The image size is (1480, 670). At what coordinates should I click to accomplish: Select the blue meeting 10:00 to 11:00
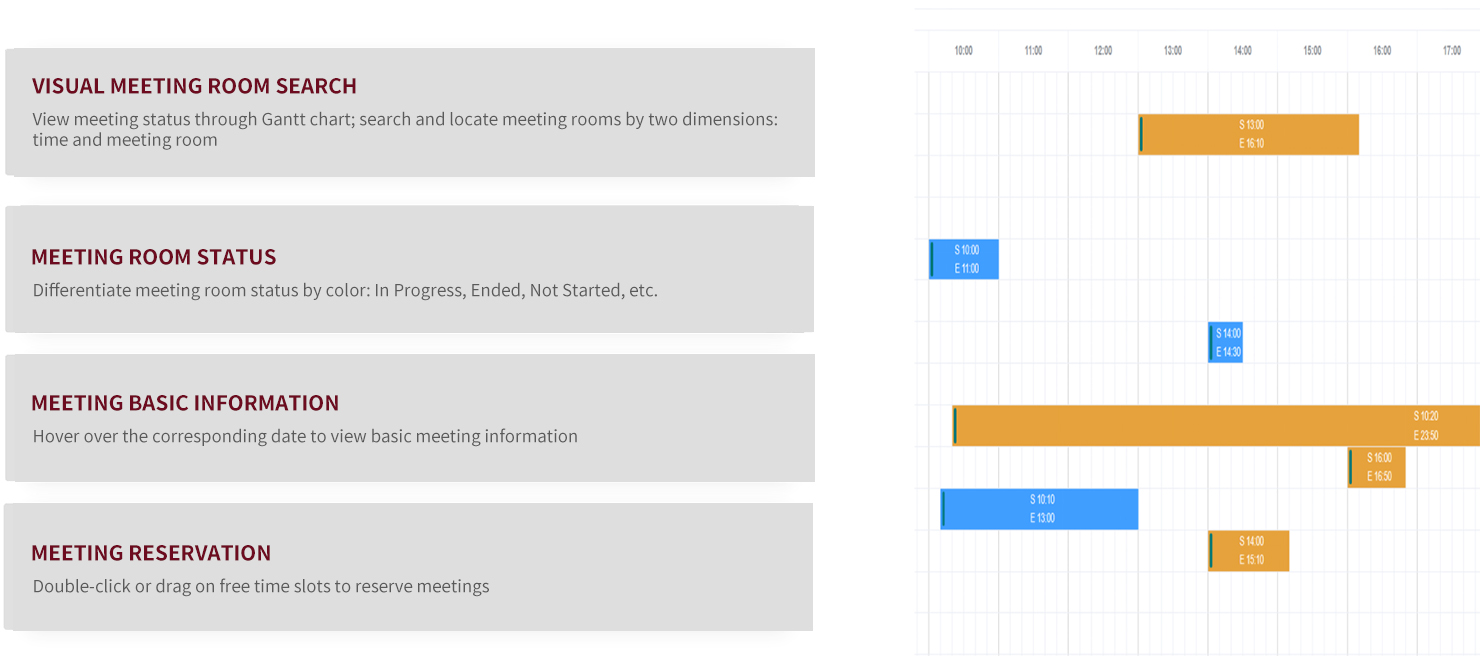964,259
